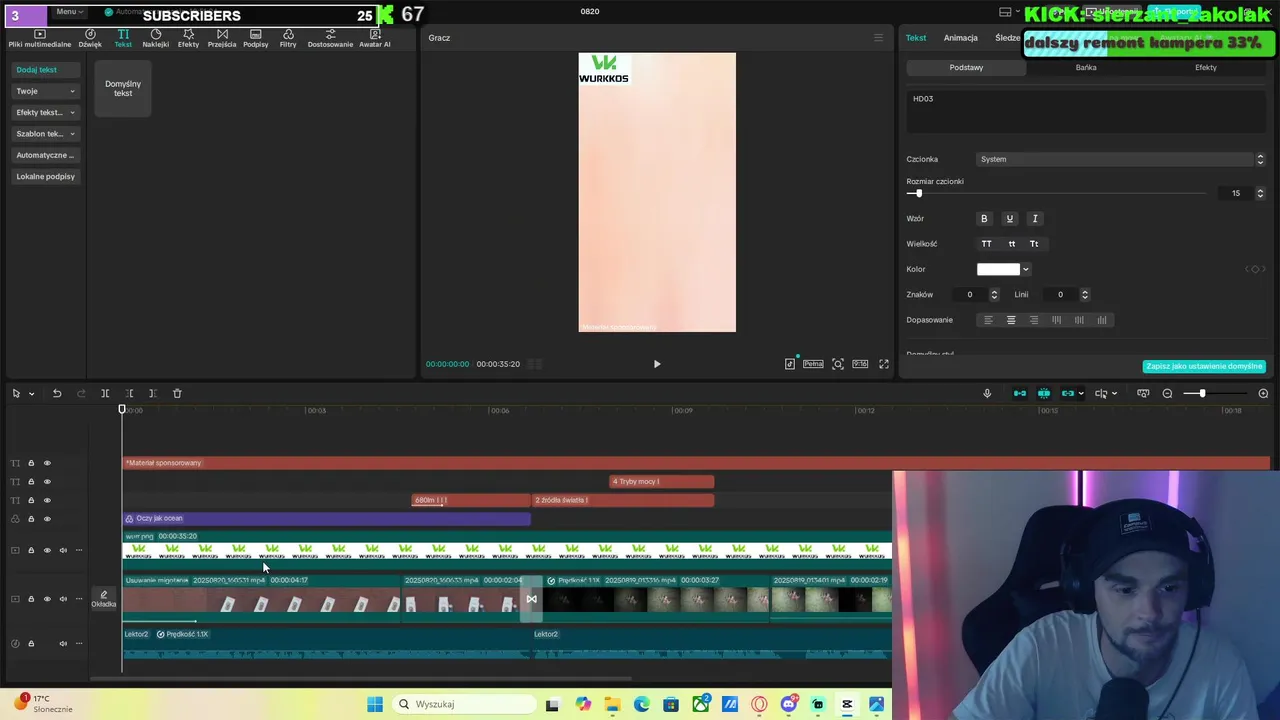Screen dimensions: 1280x720
Task: Open the Podpisy captions panel
Action: [255, 38]
